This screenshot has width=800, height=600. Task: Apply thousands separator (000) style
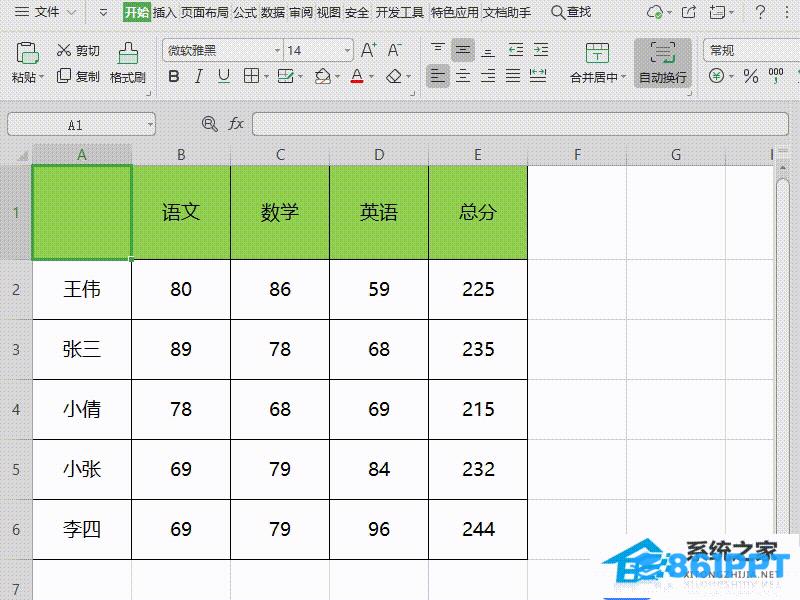click(x=776, y=76)
